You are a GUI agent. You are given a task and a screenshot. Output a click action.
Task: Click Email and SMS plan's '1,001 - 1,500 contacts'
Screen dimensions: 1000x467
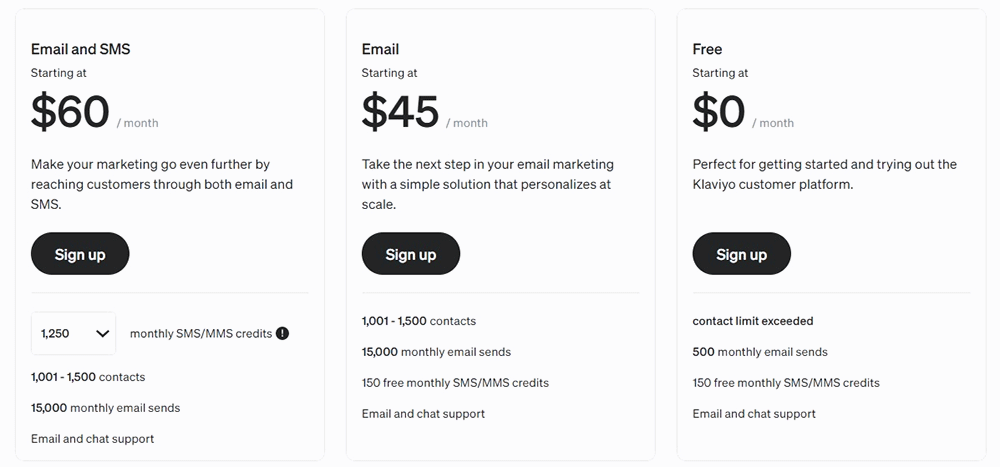pos(88,377)
